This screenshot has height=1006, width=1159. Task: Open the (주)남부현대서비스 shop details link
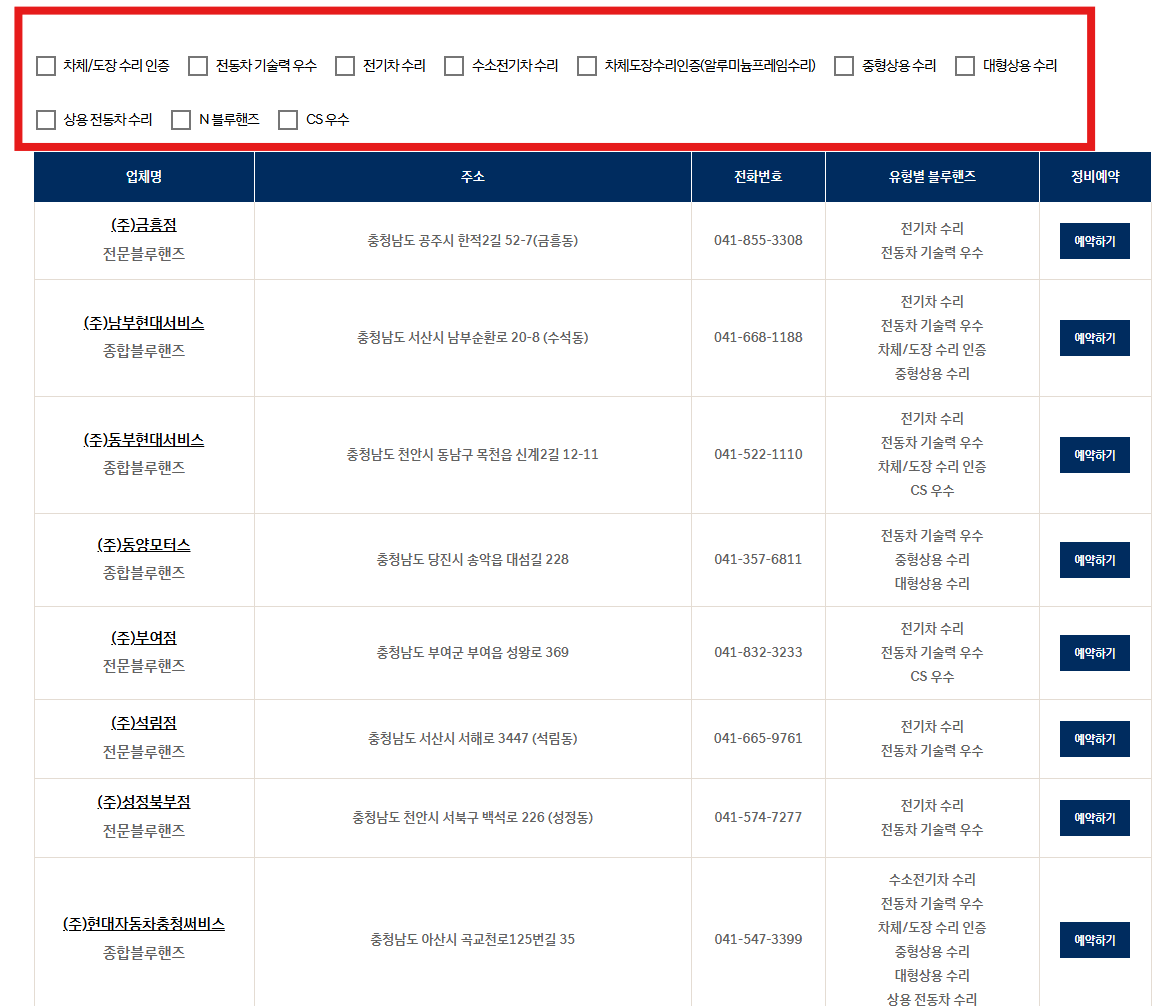coord(144,323)
